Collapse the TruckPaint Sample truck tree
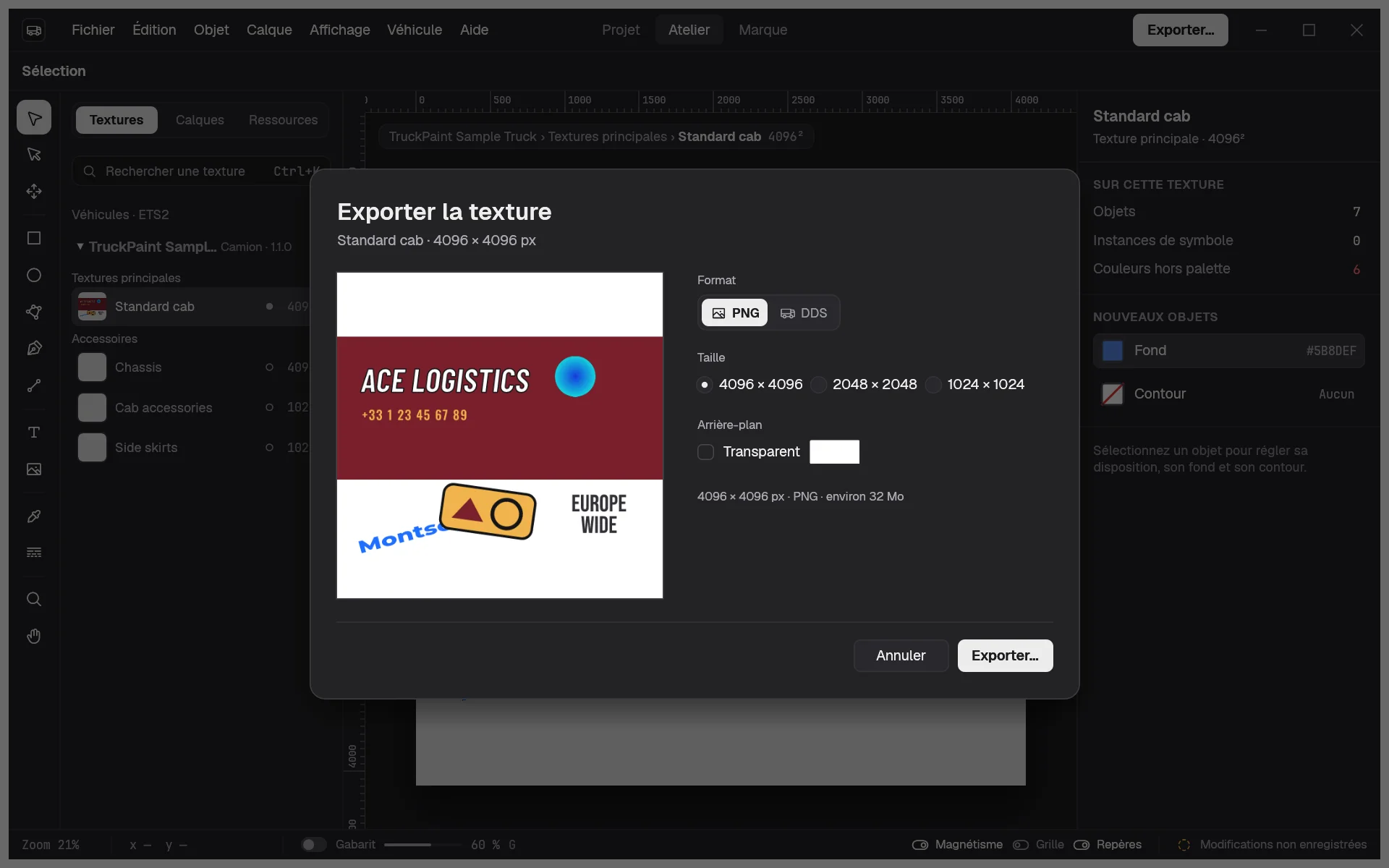This screenshot has width=1389, height=868. point(80,247)
